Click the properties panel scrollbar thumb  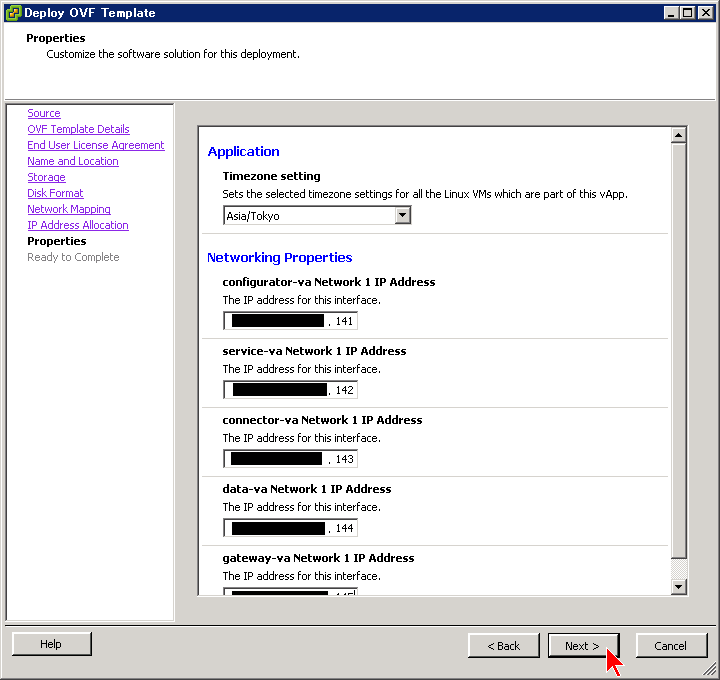coord(678,351)
